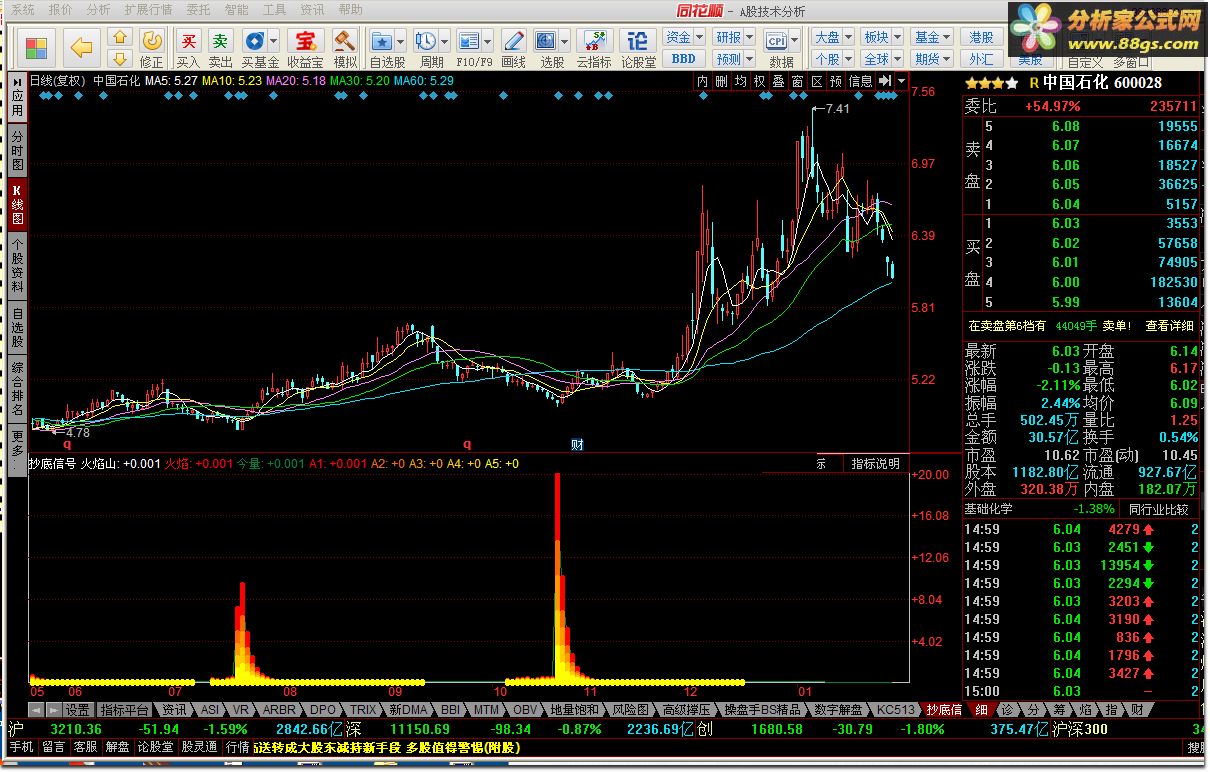
Task: Click the scrolling news headline about 大股东减持
Action: point(386,747)
